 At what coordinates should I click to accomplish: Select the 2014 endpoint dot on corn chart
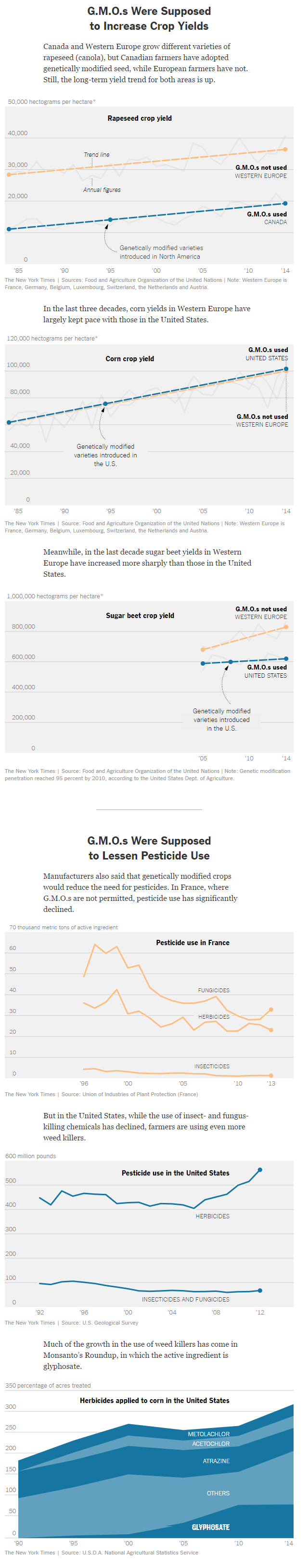click(286, 369)
